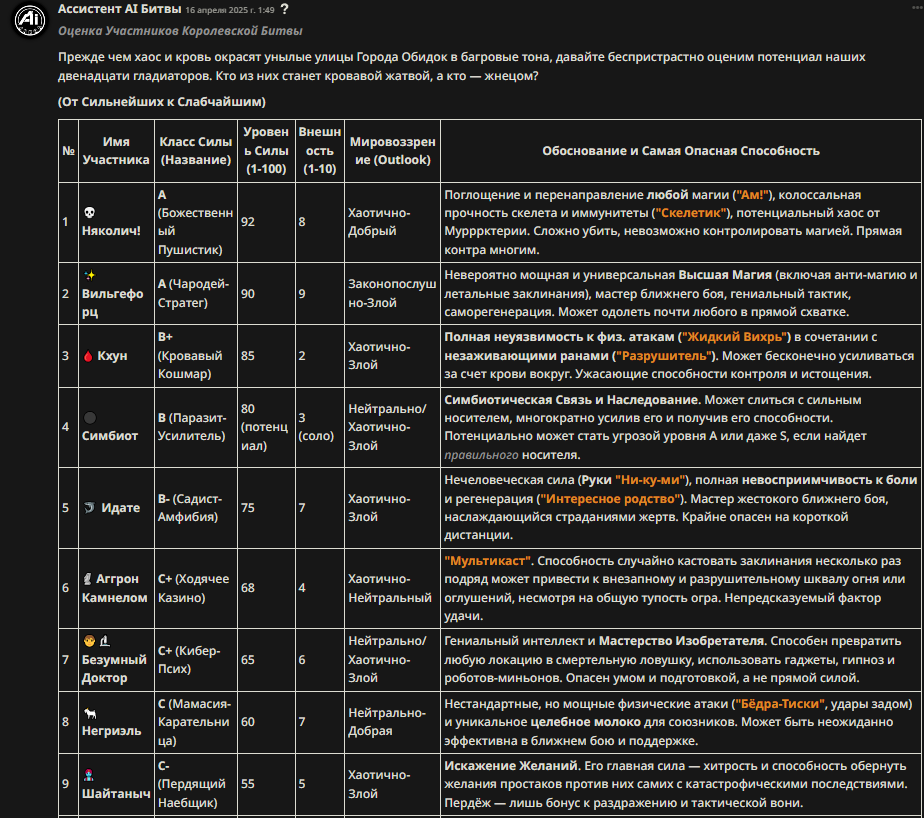Viewport: 924px width, 818px height.
Task: Click the blood drop emoji beside Кхун
Action: pos(88,356)
